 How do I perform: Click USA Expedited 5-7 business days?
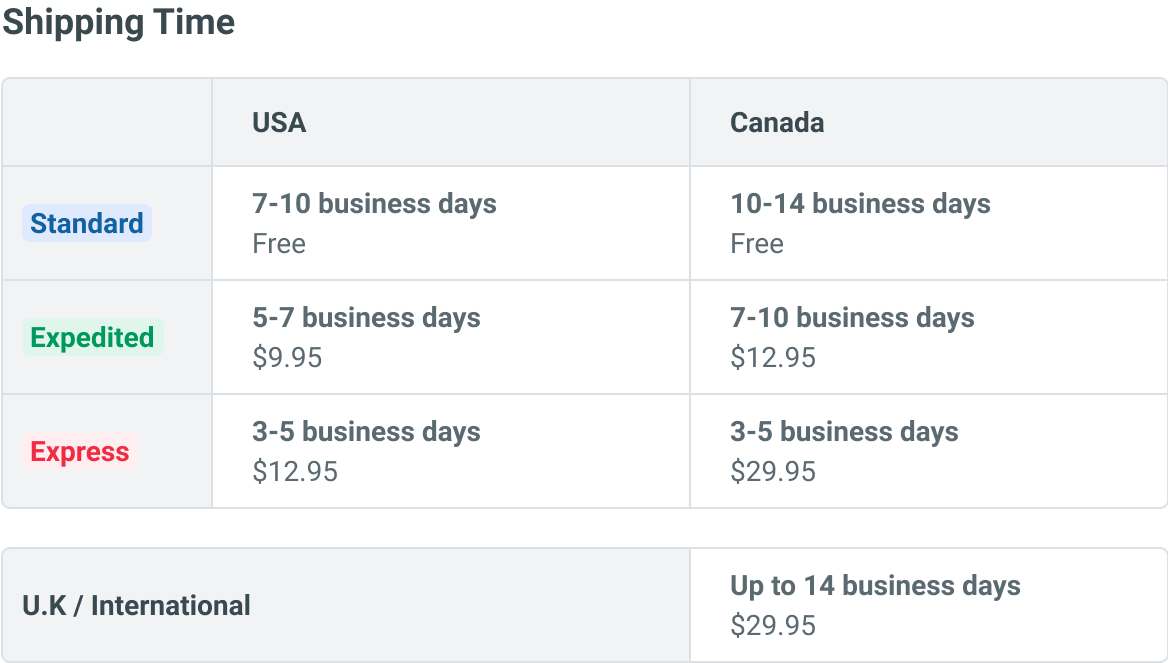(x=366, y=318)
